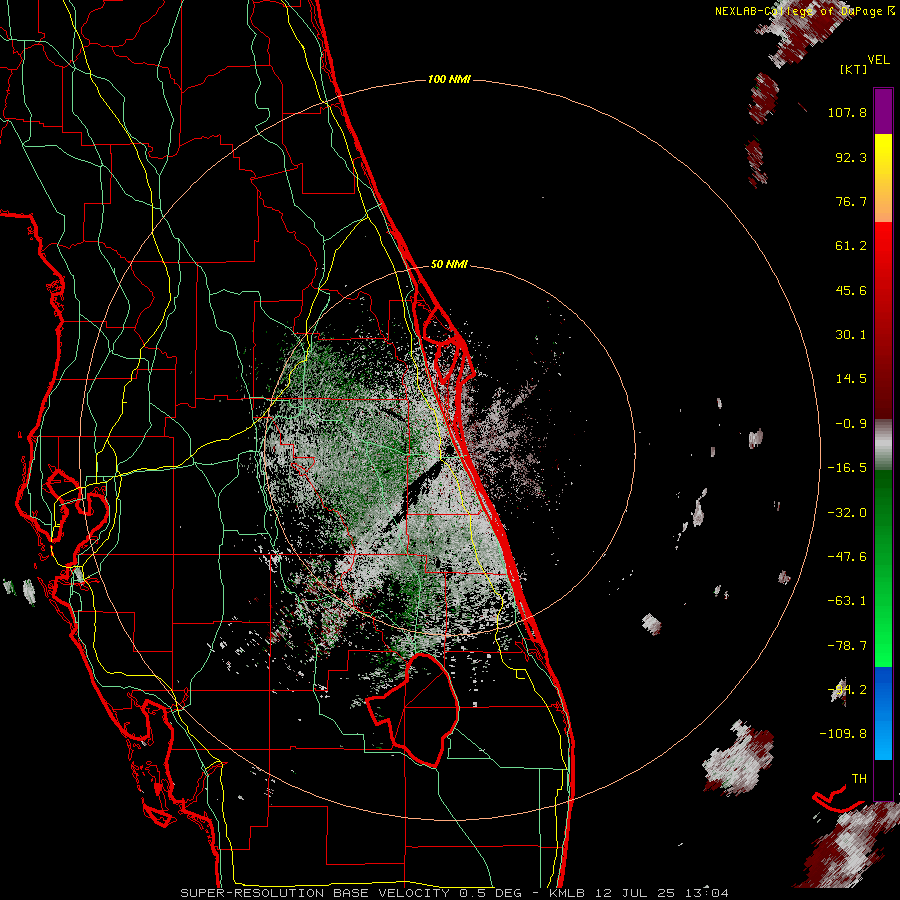Viewport: 900px width, 900px height.
Task: Click the purple segment of the velocity color bar
Action: click(883, 111)
